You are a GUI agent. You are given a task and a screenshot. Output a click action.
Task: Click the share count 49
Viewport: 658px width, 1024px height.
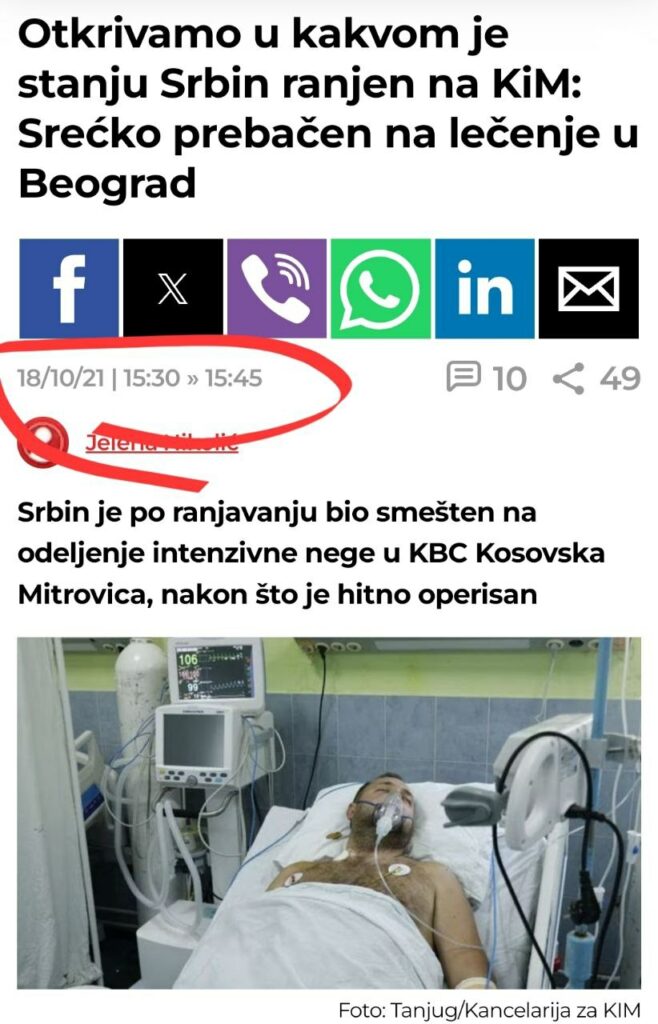coord(620,379)
